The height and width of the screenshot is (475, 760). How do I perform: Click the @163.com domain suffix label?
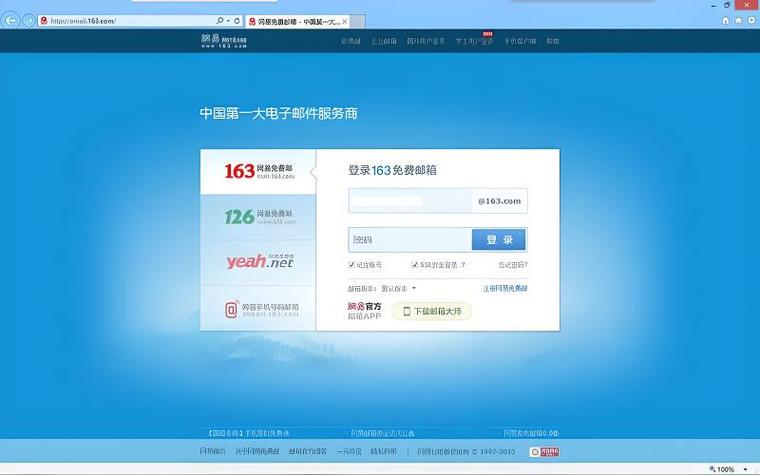[x=499, y=201]
